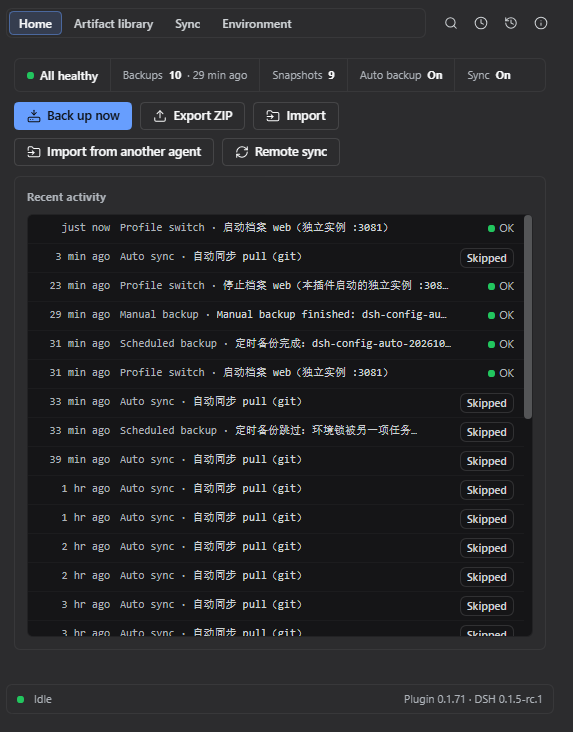Viewport: 573px width, 732px height.
Task: Click the Sync On indicator
Action: pyautogui.click(x=489, y=75)
